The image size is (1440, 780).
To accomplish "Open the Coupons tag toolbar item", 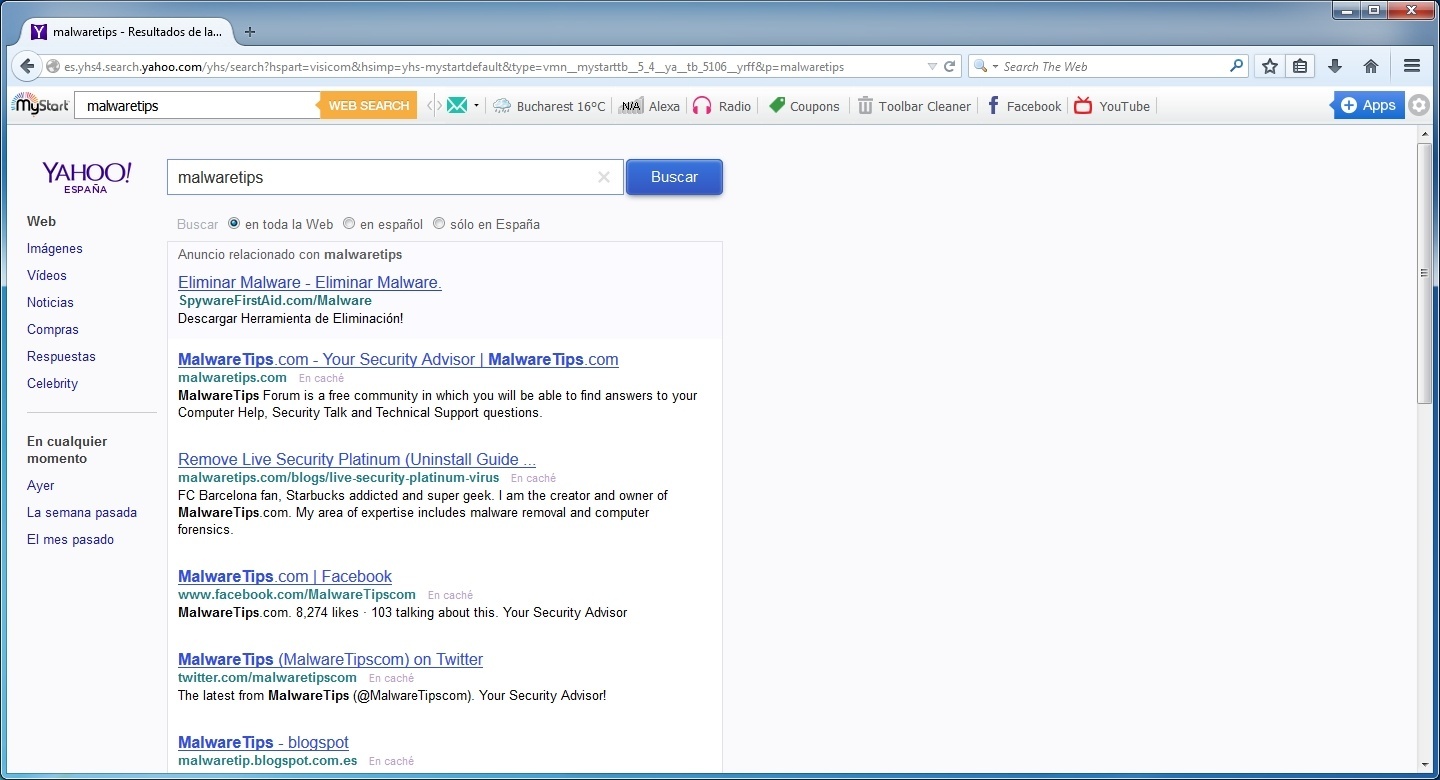I will (804, 106).
